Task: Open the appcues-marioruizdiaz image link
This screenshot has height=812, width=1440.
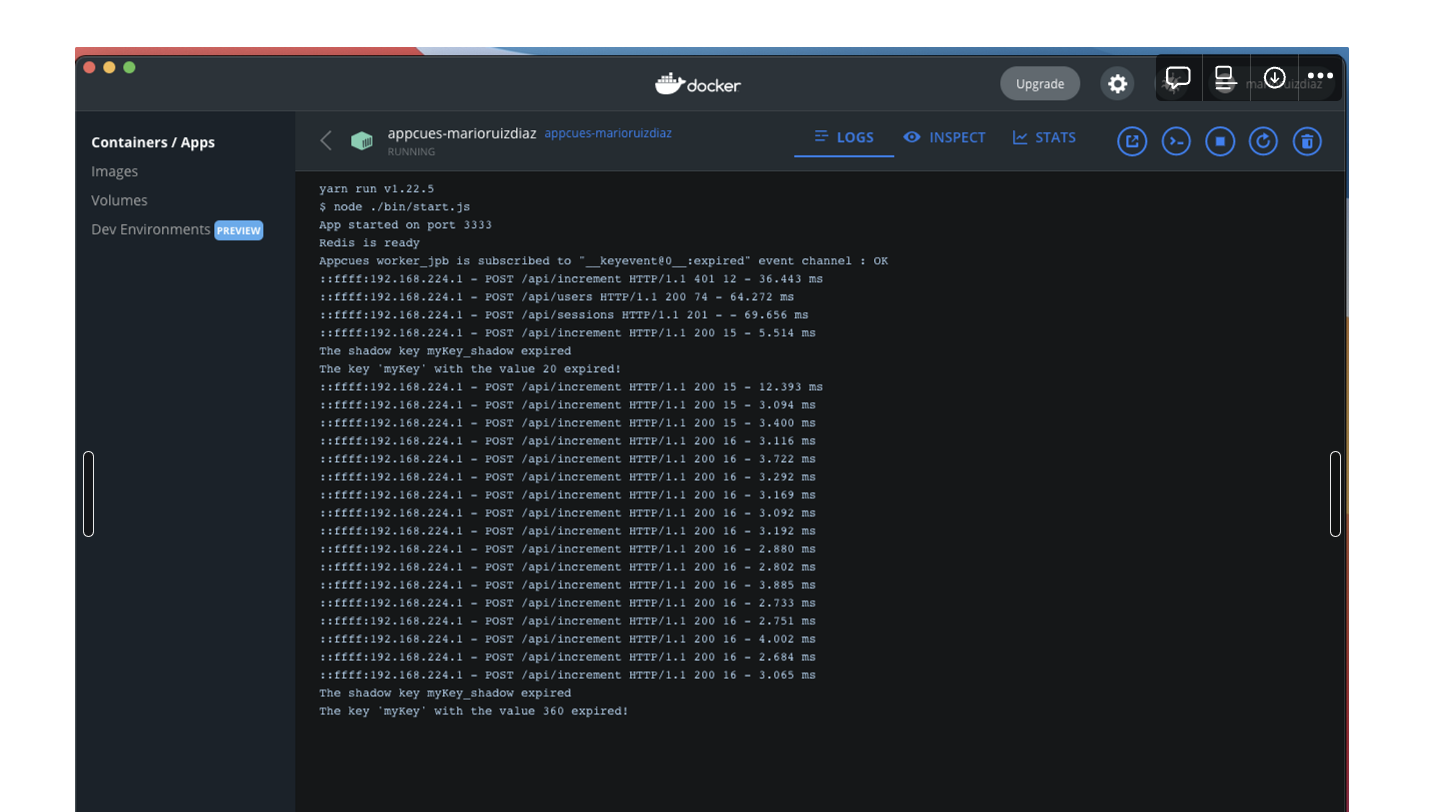Action: pos(607,132)
